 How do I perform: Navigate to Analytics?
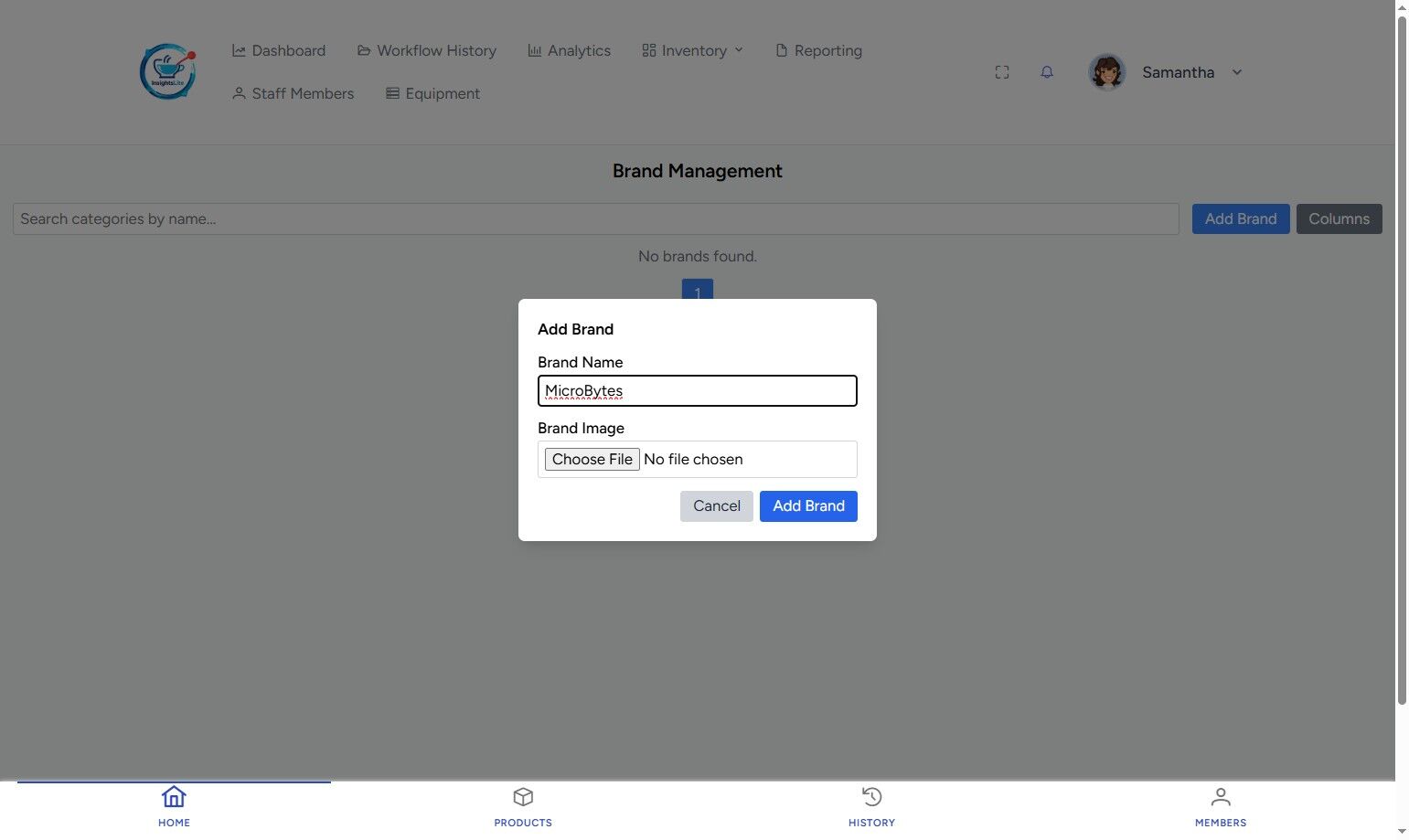[x=569, y=50]
